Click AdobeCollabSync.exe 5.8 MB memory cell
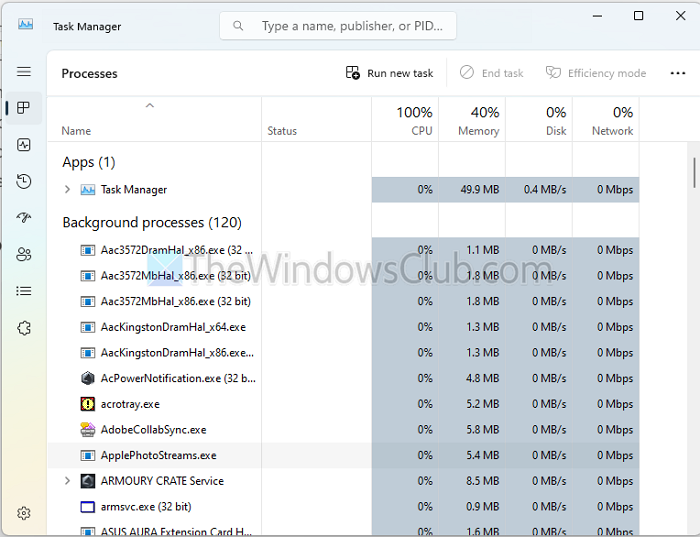The height and width of the screenshot is (537, 700). pyautogui.click(x=472, y=429)
